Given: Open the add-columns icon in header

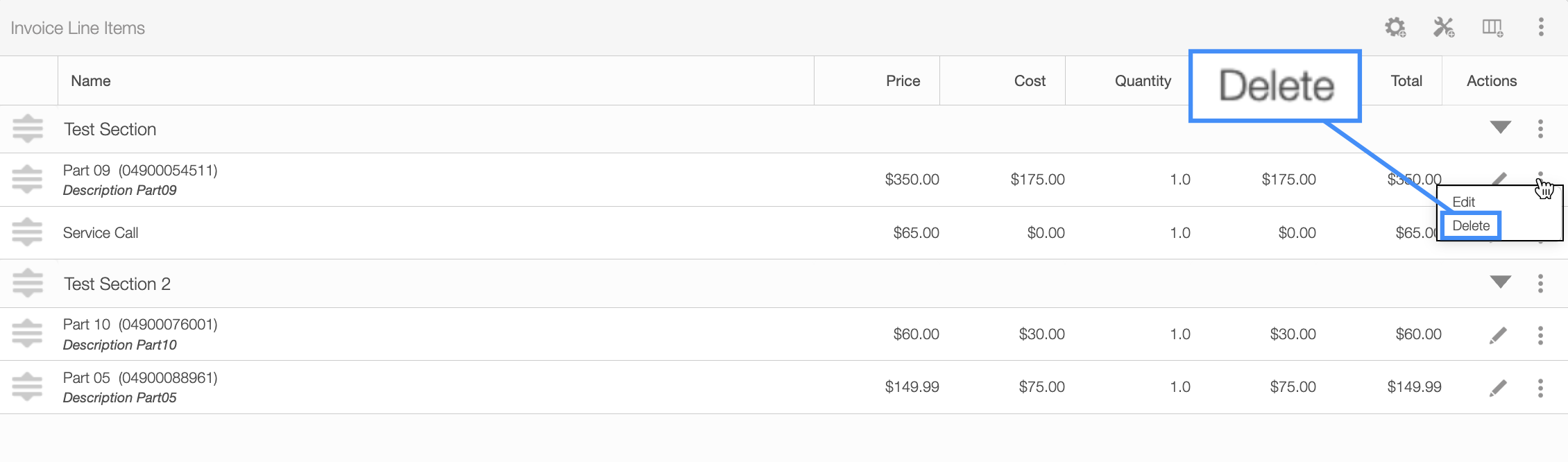Looking at the screenshot, I should [1492, 28].
